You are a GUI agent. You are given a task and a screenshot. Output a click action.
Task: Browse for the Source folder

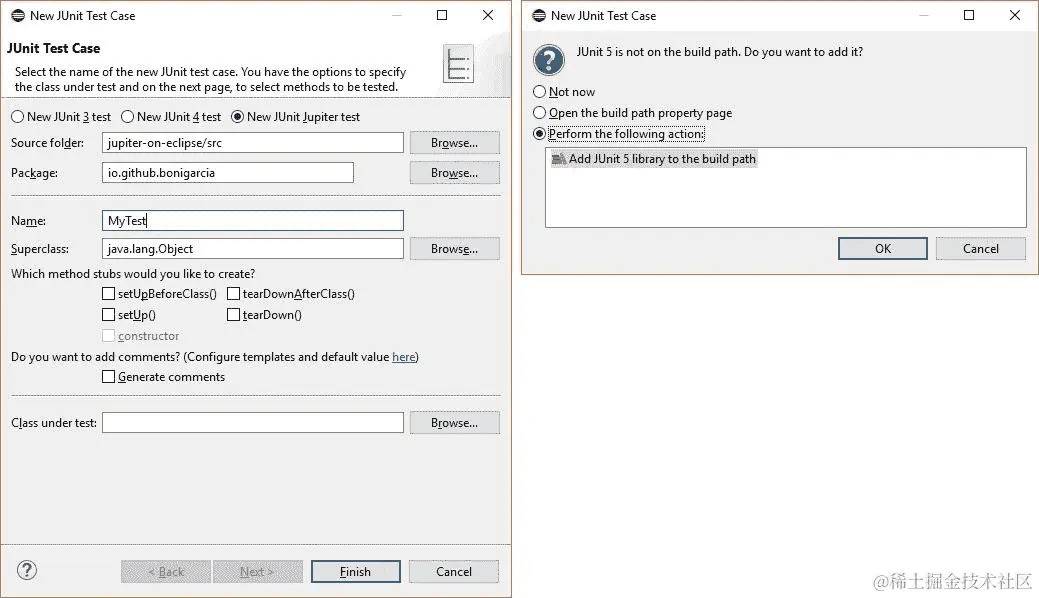(x=455, y=143)
